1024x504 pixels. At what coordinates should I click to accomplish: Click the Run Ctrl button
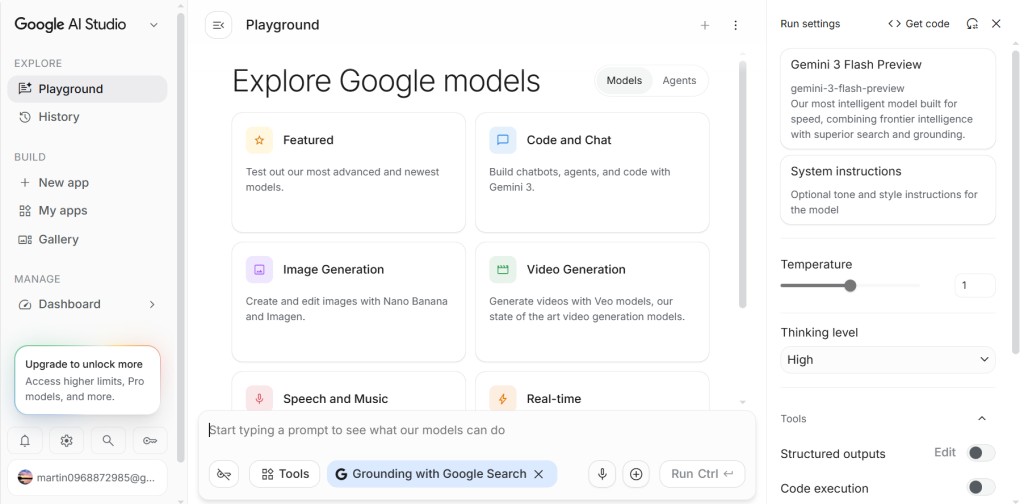[x=702, y=474]
